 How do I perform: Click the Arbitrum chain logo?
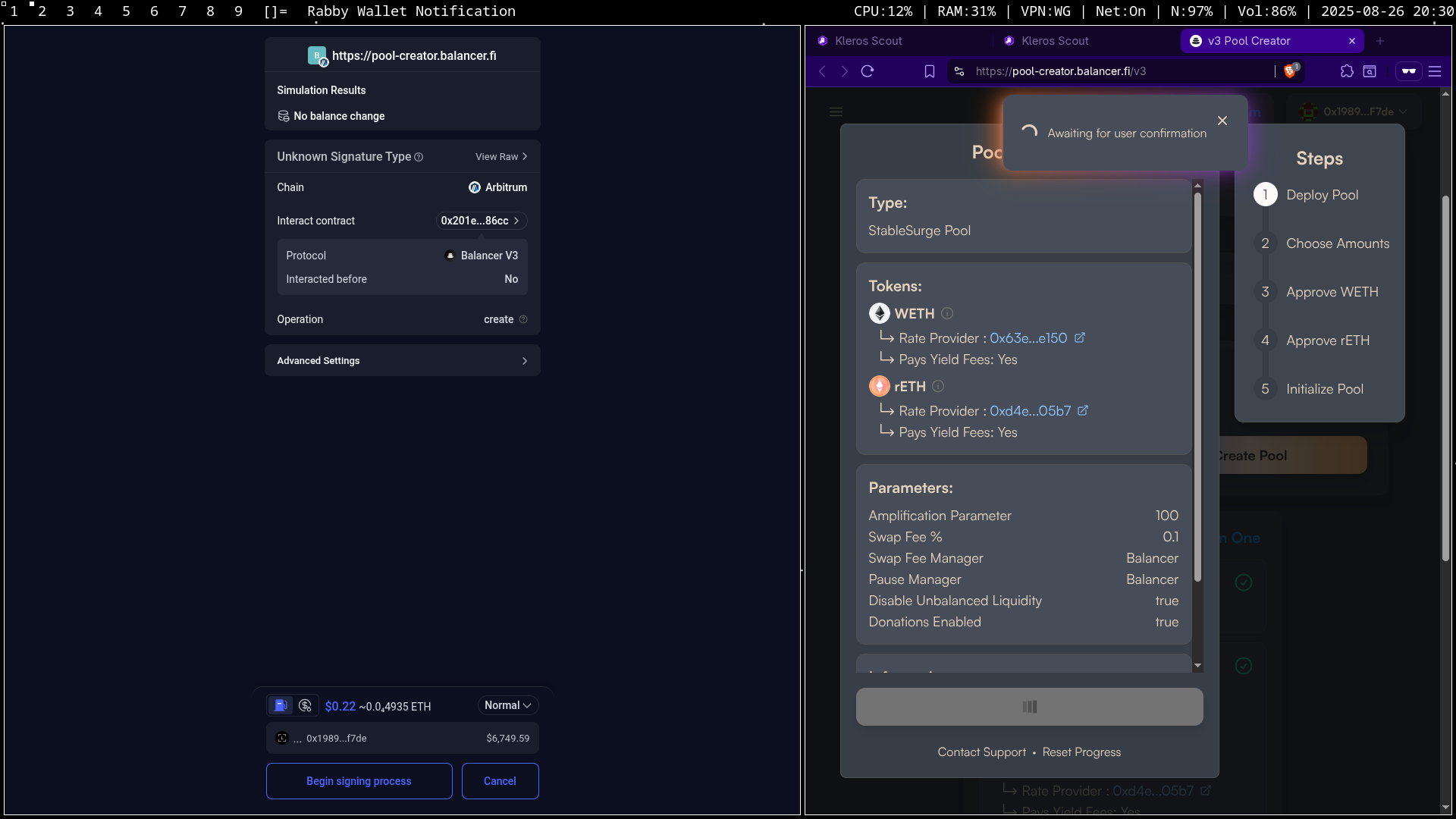pos(475,187)
